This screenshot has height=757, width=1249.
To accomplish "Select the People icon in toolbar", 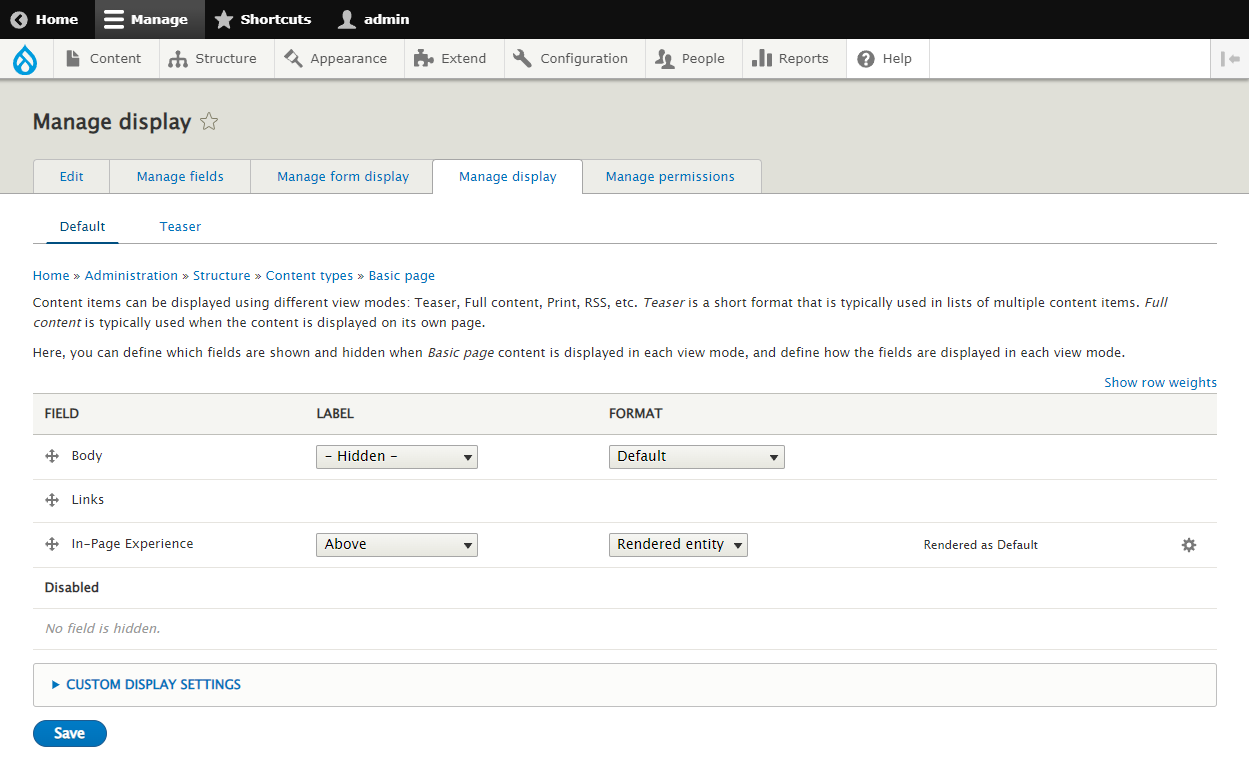I will [x=664, y=58].
